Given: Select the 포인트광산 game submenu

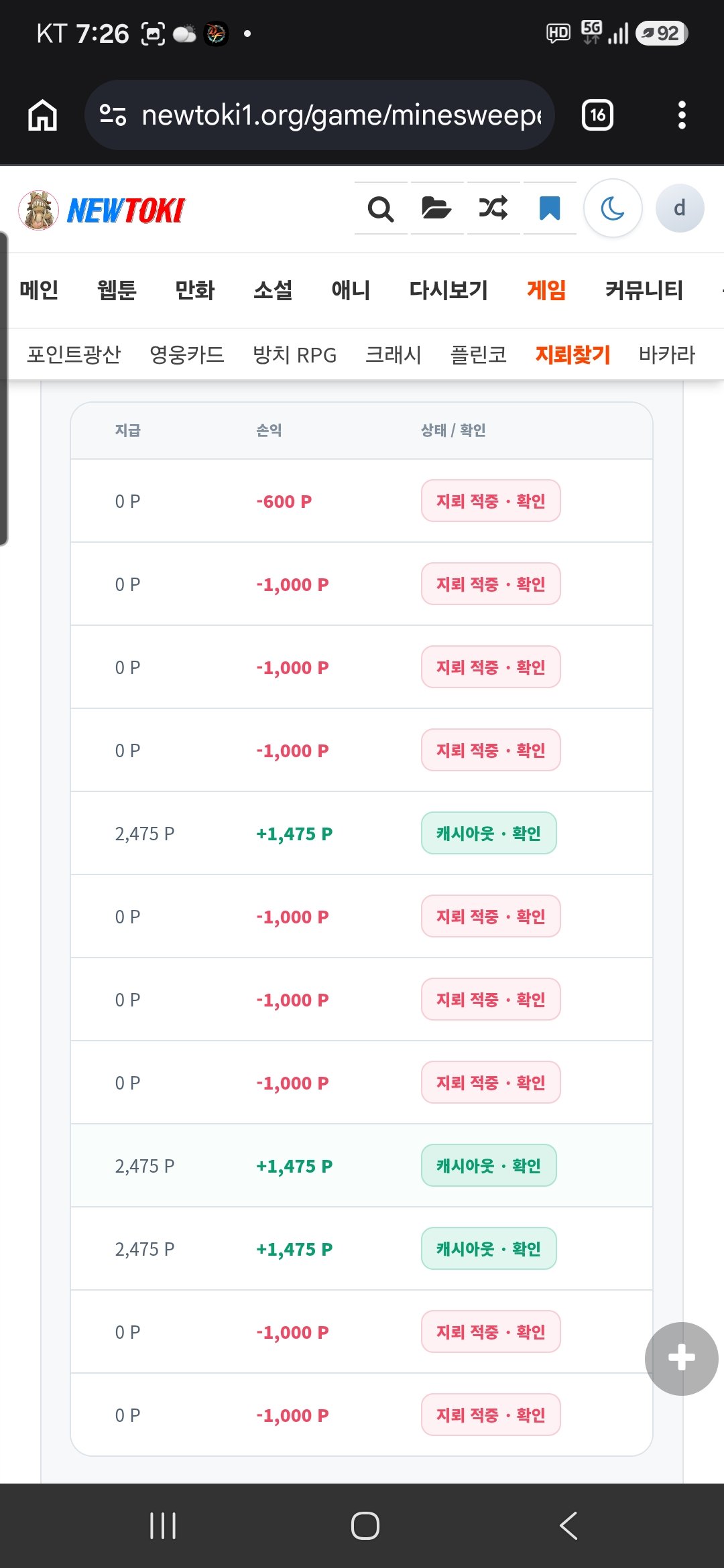Looking at the screenshot, I should tap(74, 354).
